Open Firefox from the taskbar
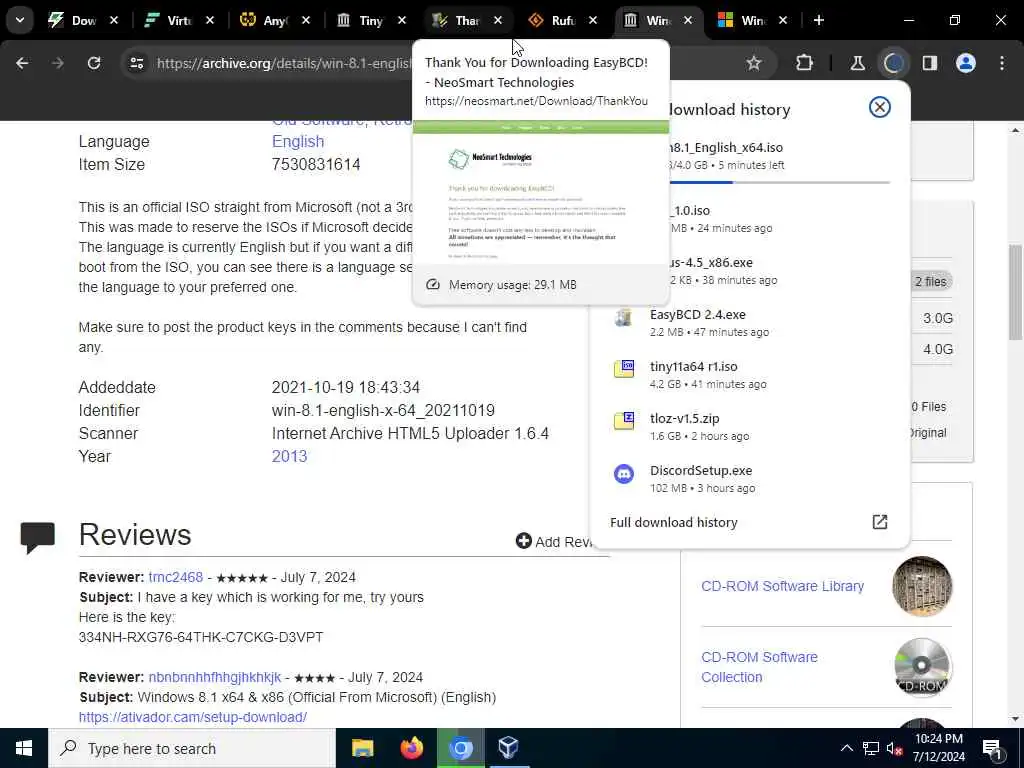Screen dimensions: 1024x768 click(411, 748)
